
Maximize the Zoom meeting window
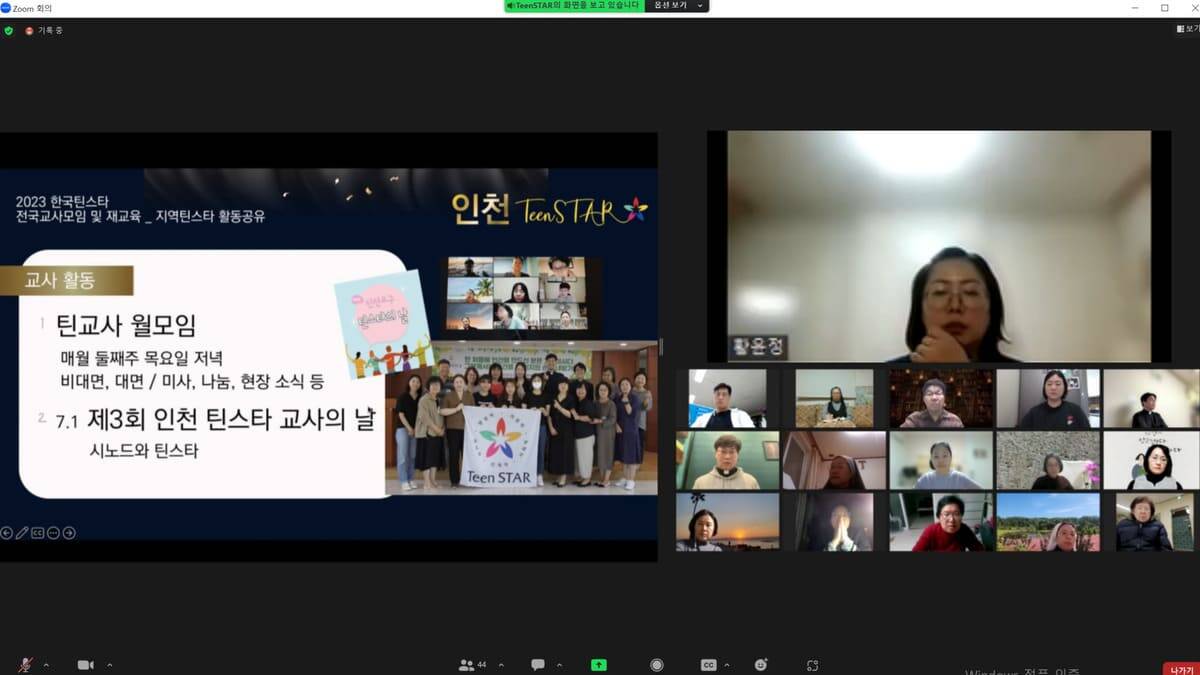point(1165,7)
